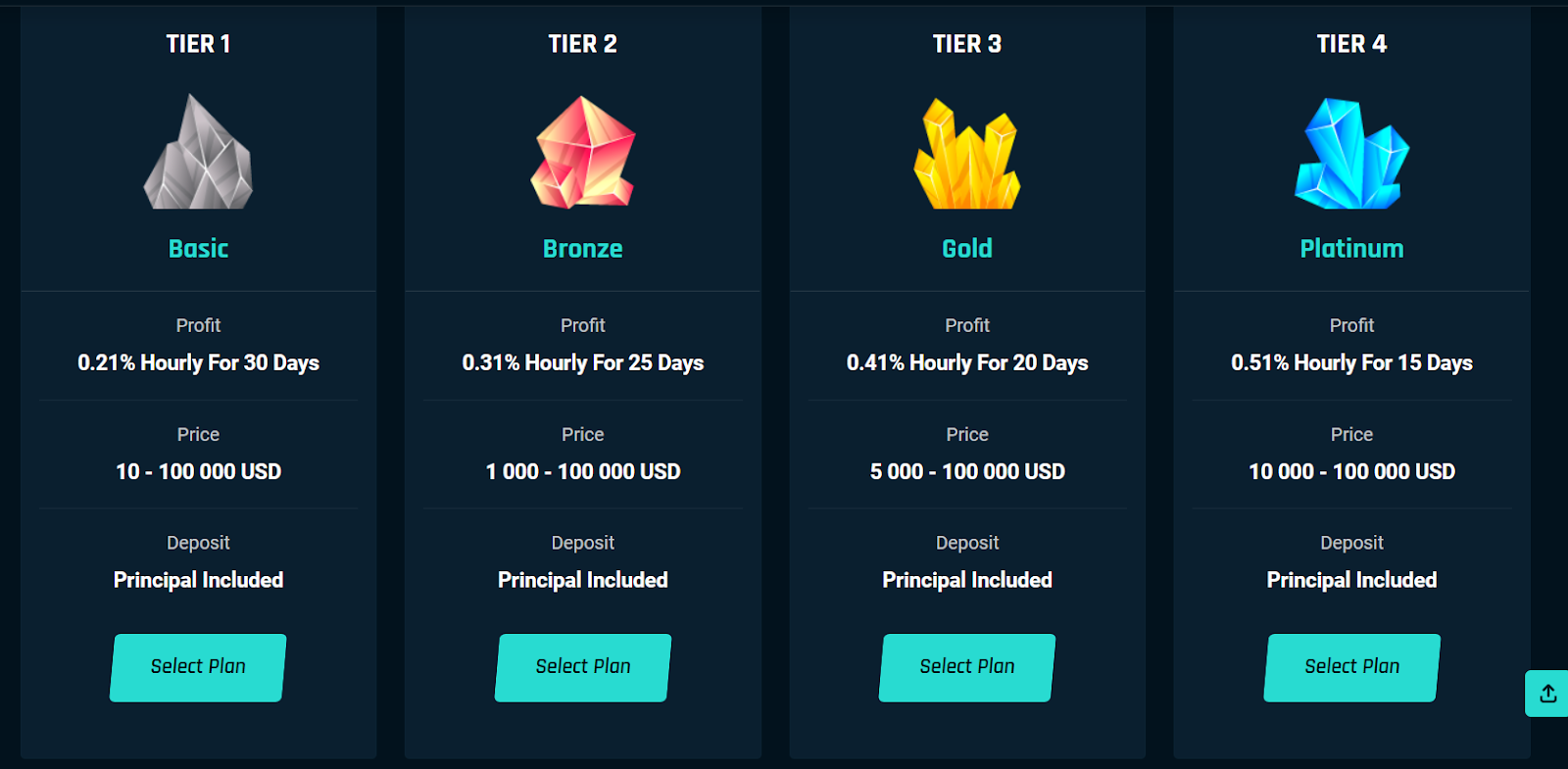1568x769 pixels.
Task: Click 0.41% Hourly For 20 Days text
Action: click(967, 363)
